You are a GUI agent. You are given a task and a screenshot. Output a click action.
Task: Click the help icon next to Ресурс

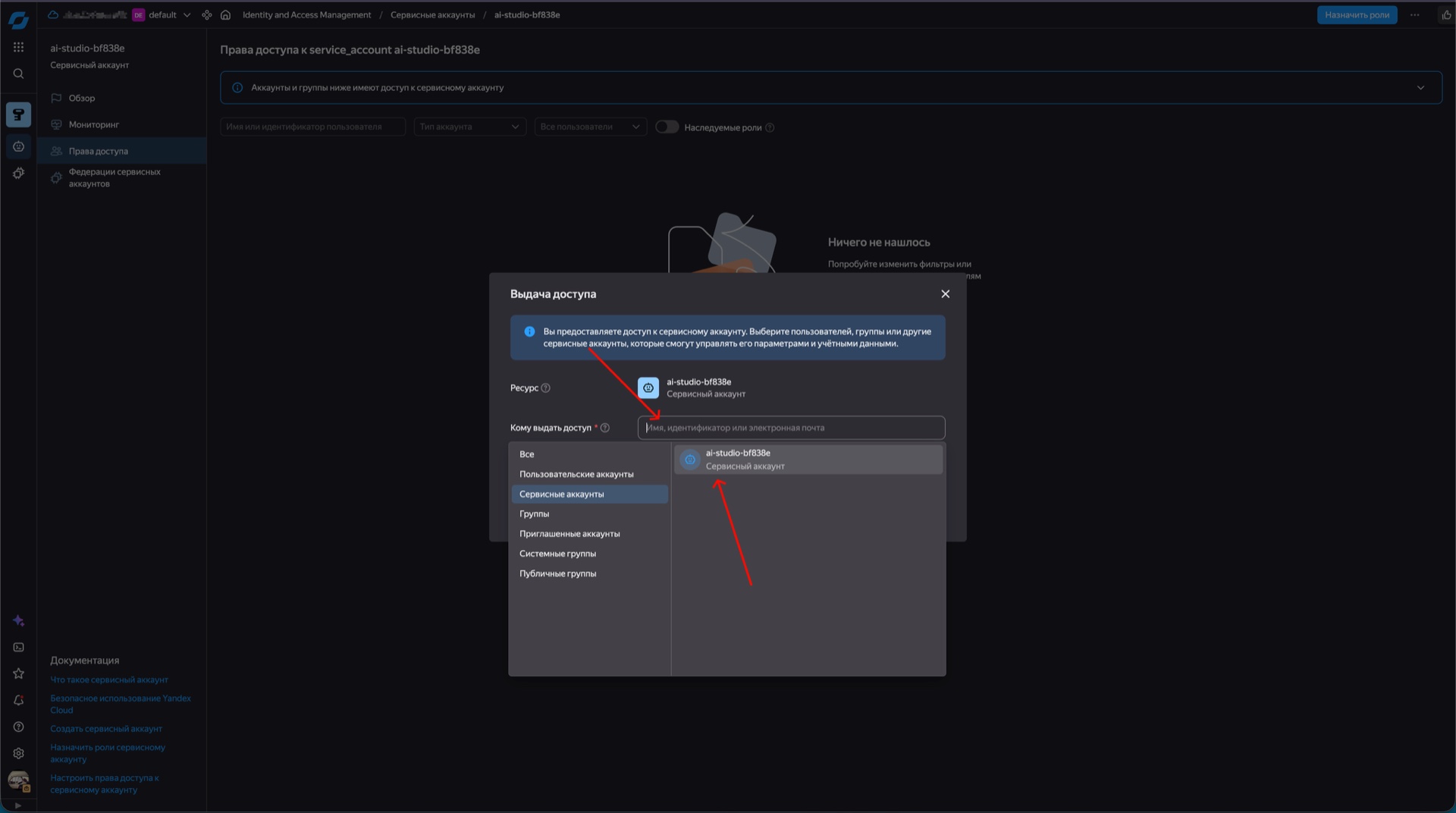pos(545,388)
